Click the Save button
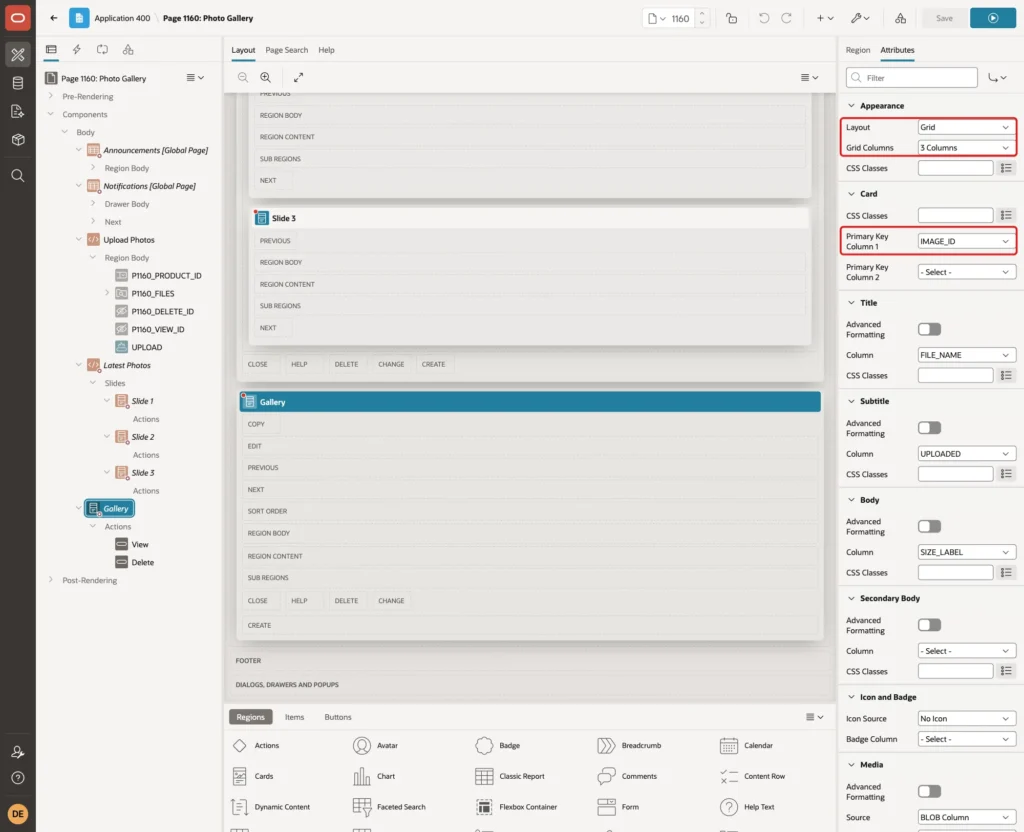This screenshot has height=832, width=1024. tap(944, 18)
